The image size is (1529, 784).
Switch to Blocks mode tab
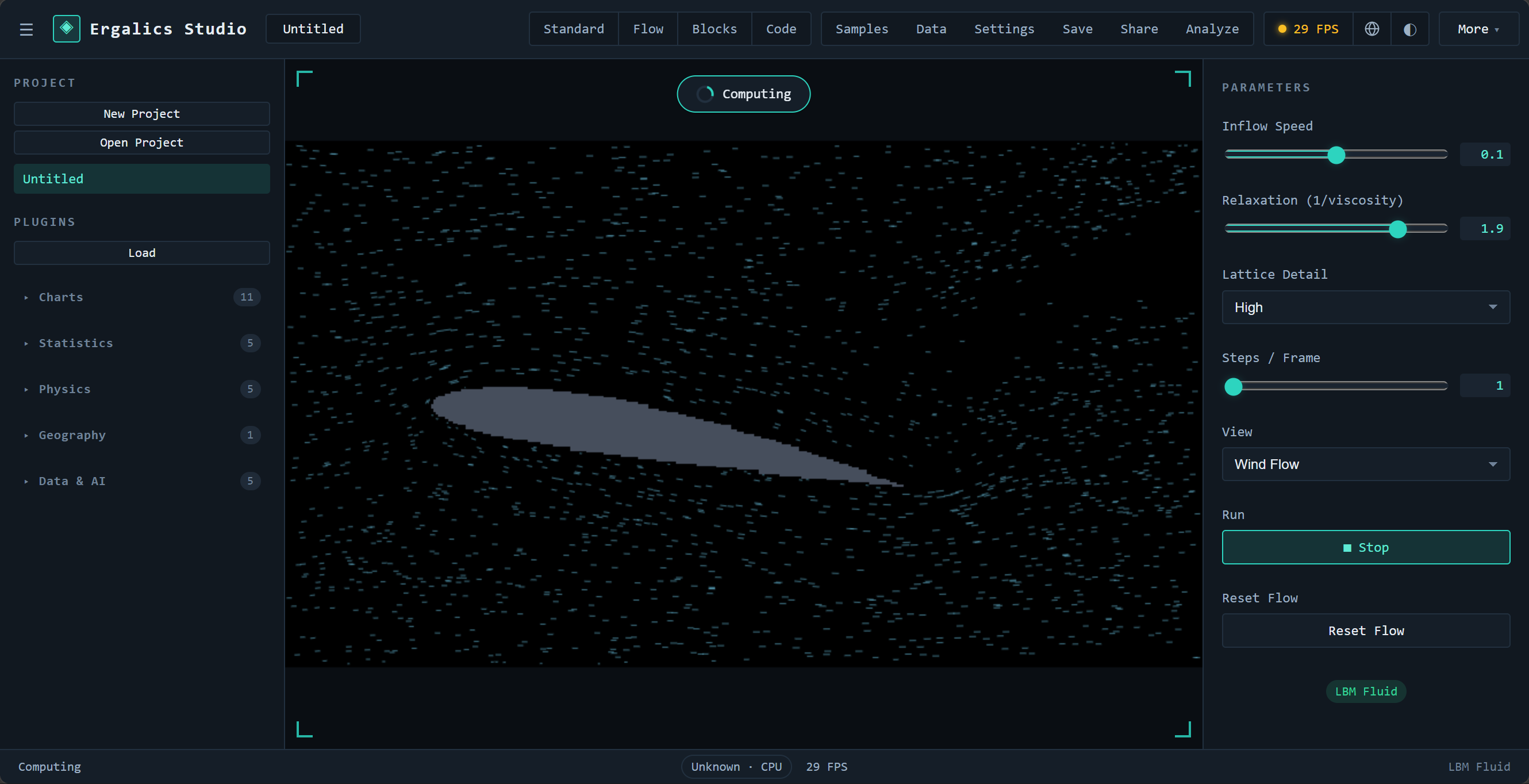(714, 29)
